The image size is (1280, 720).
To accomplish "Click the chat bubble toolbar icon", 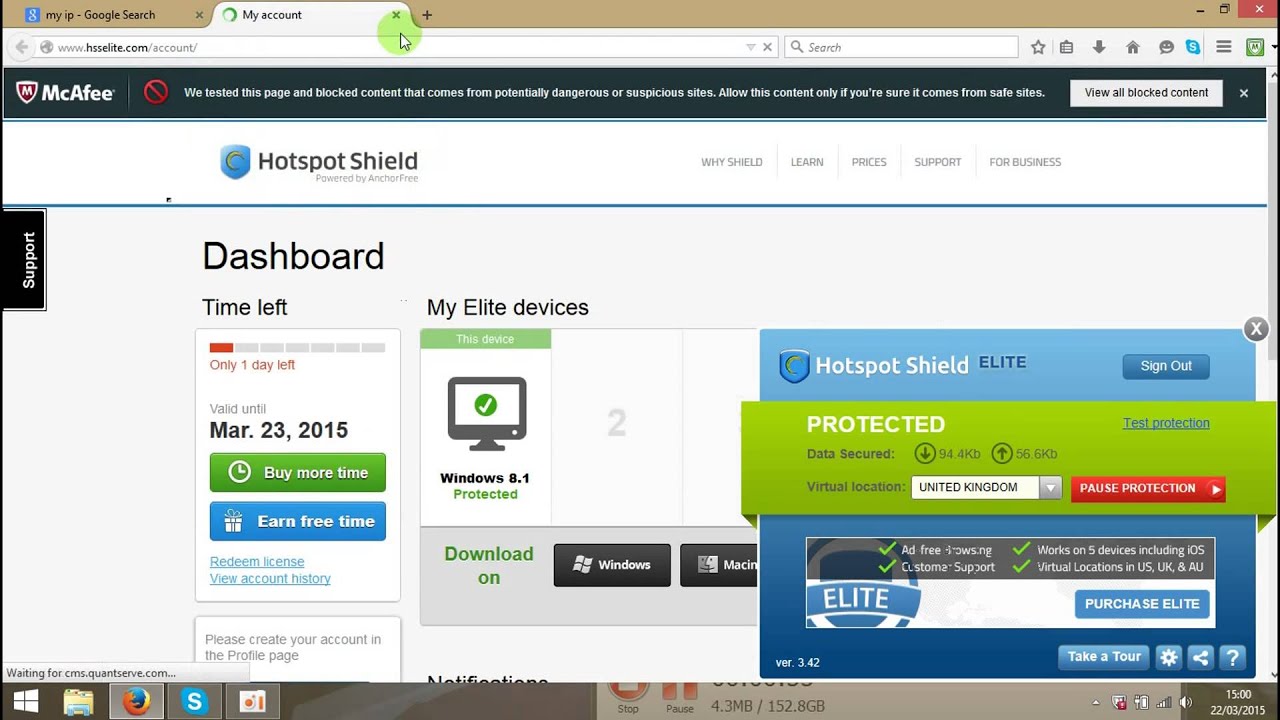I will 1166,47.
